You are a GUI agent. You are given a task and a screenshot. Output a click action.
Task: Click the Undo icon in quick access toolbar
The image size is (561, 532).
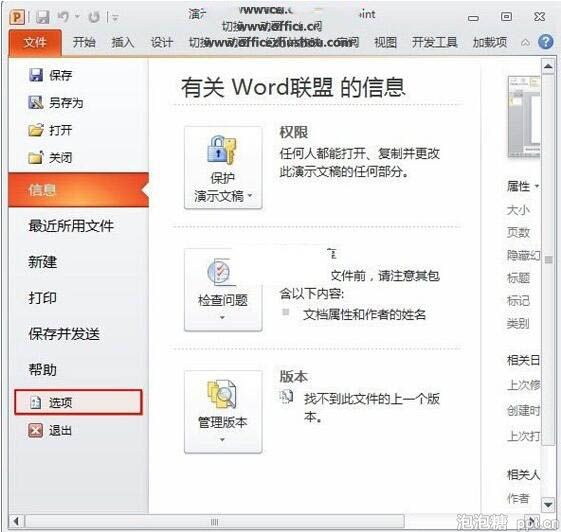(x=64, y=17)
